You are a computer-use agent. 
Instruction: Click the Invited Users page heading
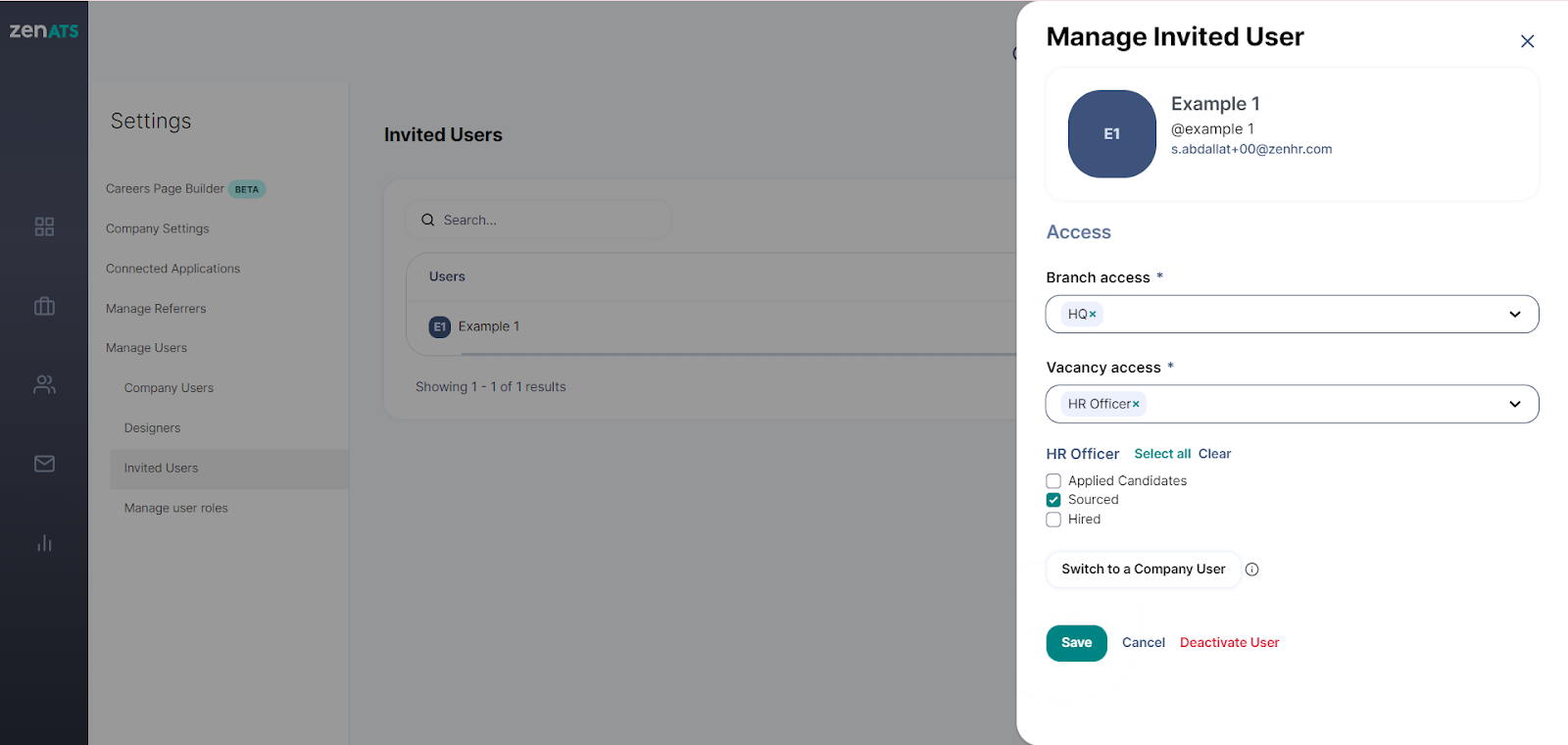coord(443,135)
